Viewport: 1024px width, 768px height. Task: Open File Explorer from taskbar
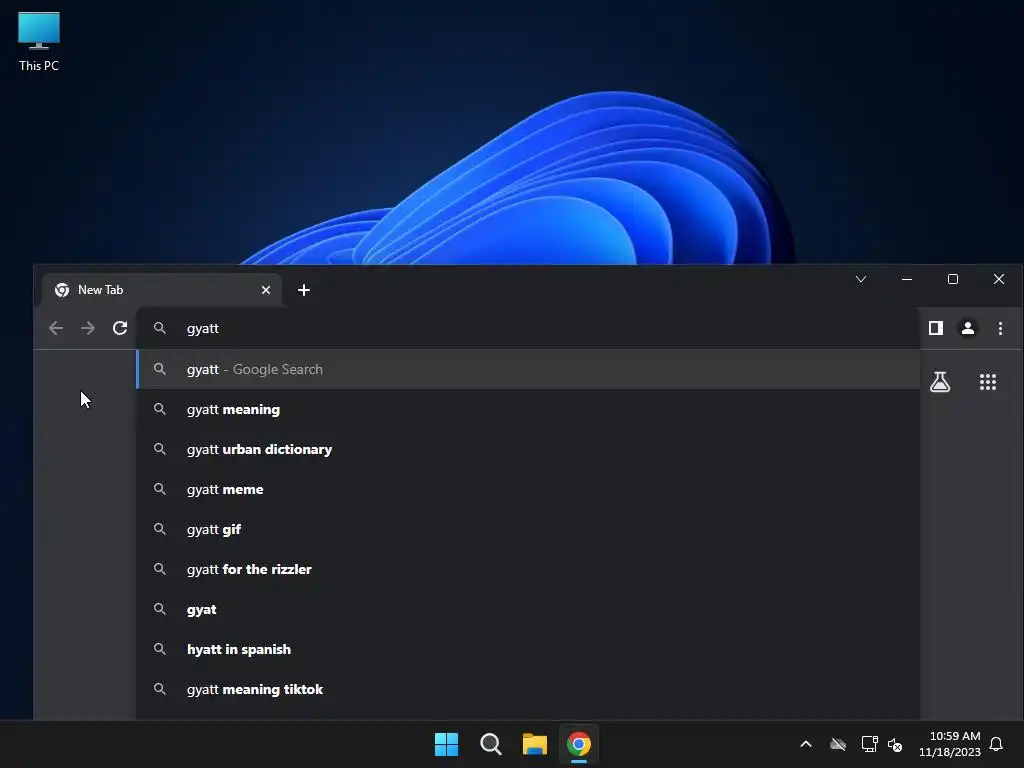point(535,744)
